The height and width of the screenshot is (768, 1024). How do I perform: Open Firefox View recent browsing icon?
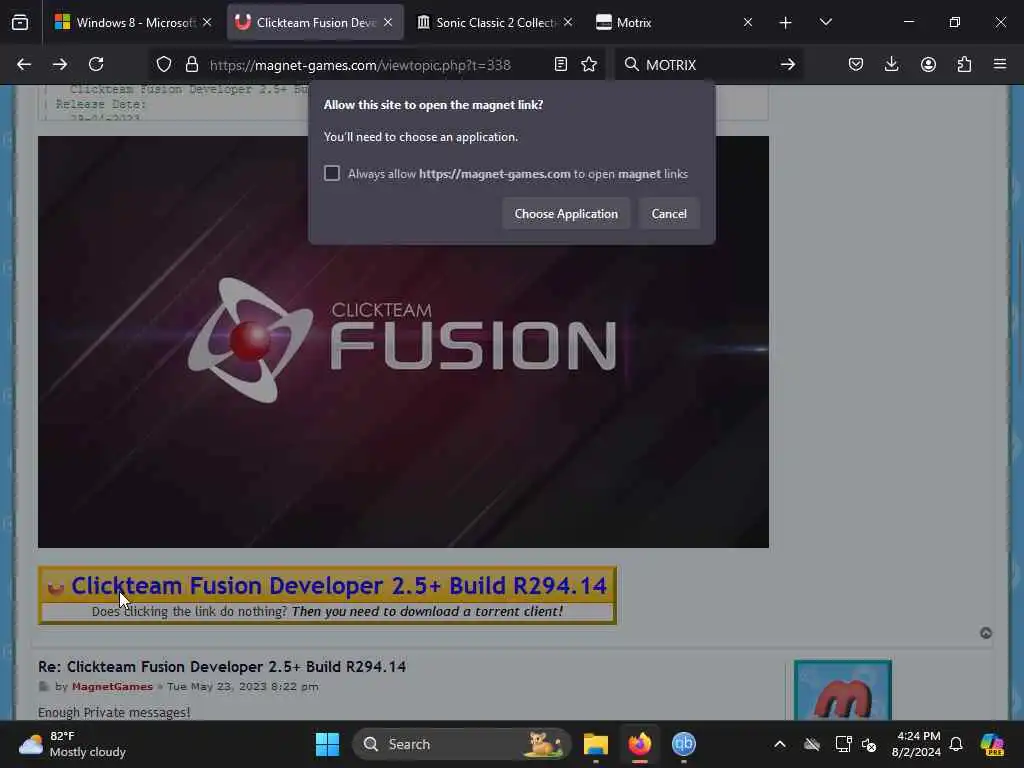tap(20, 22)
